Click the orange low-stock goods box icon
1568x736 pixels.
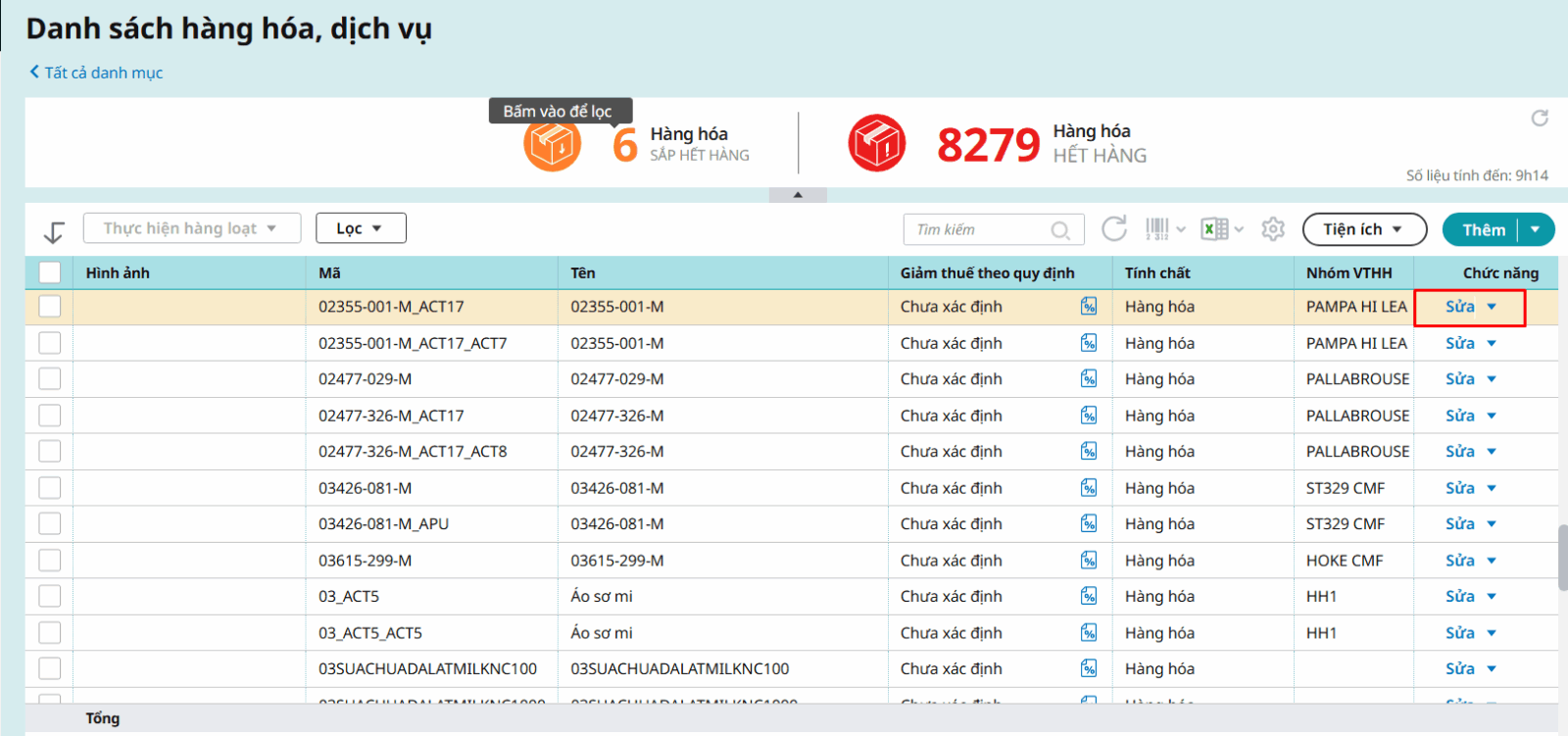553,145
